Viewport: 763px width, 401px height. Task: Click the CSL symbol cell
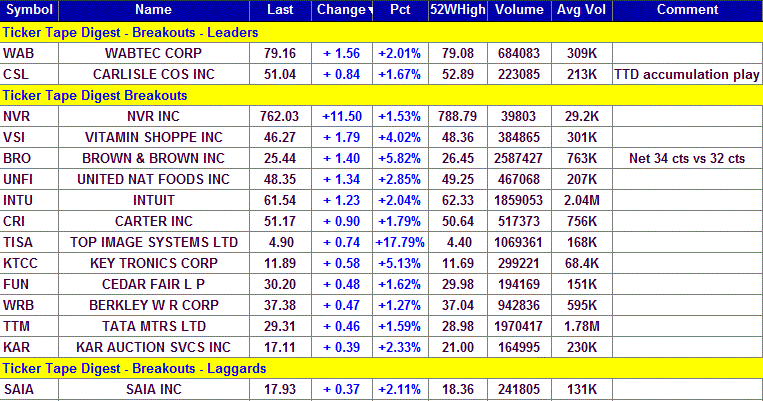pos(29,74)
